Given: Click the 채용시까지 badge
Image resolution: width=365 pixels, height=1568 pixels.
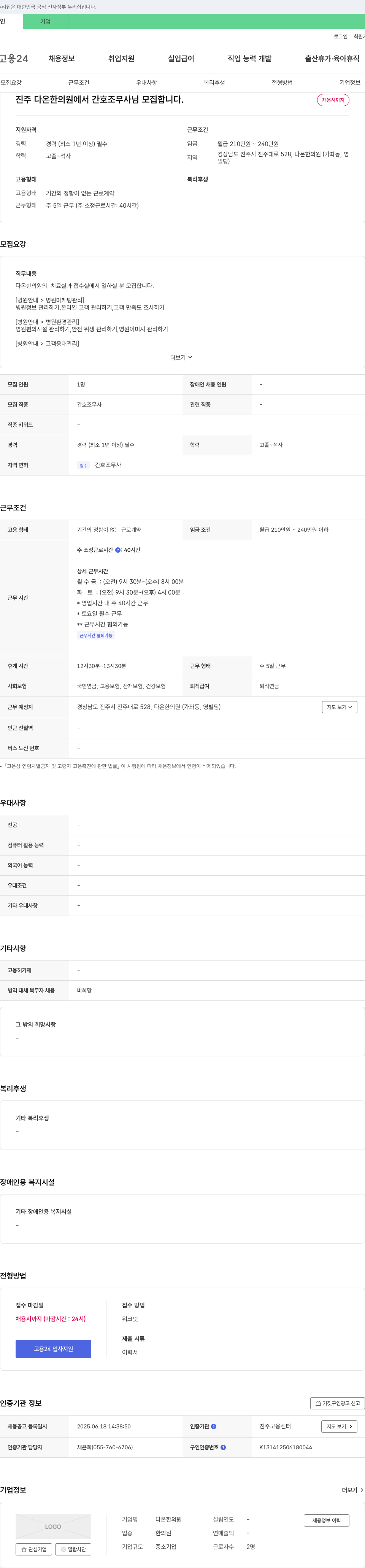Looking at the screenshot, I should click(x=333, y=100).
